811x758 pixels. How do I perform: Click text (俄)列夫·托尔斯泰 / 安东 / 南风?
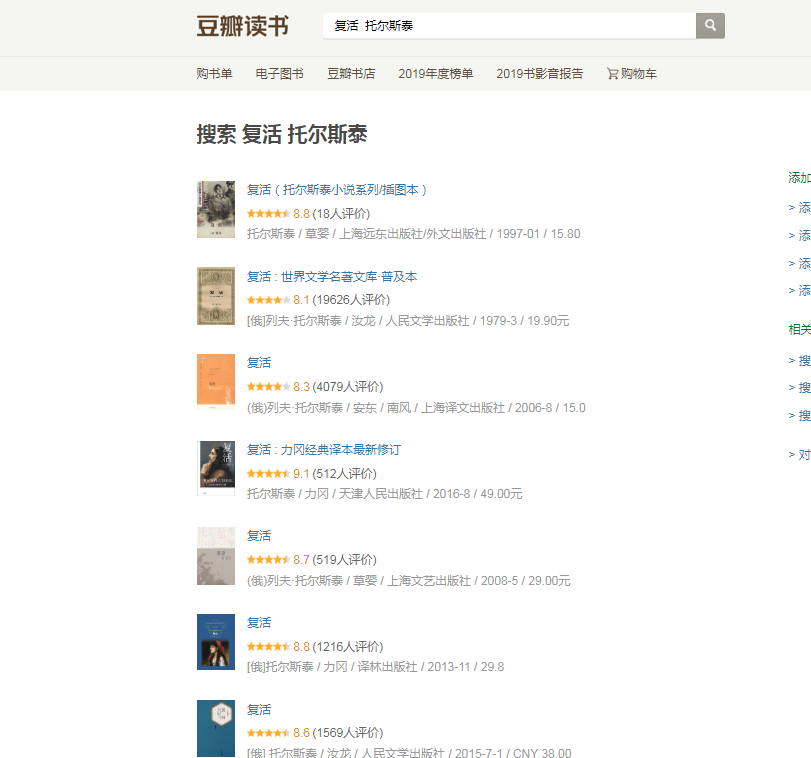(416, 408)
